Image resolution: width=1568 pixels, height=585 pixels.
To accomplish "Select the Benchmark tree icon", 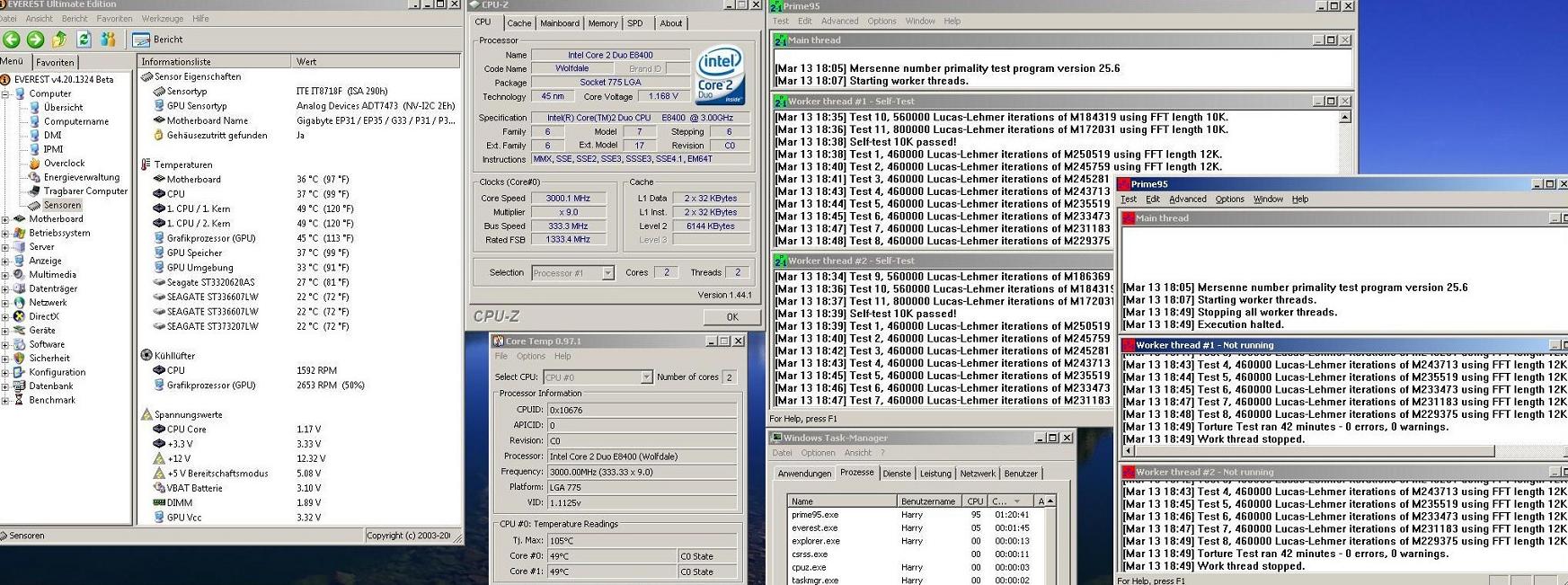I will (x=19, y=400).
